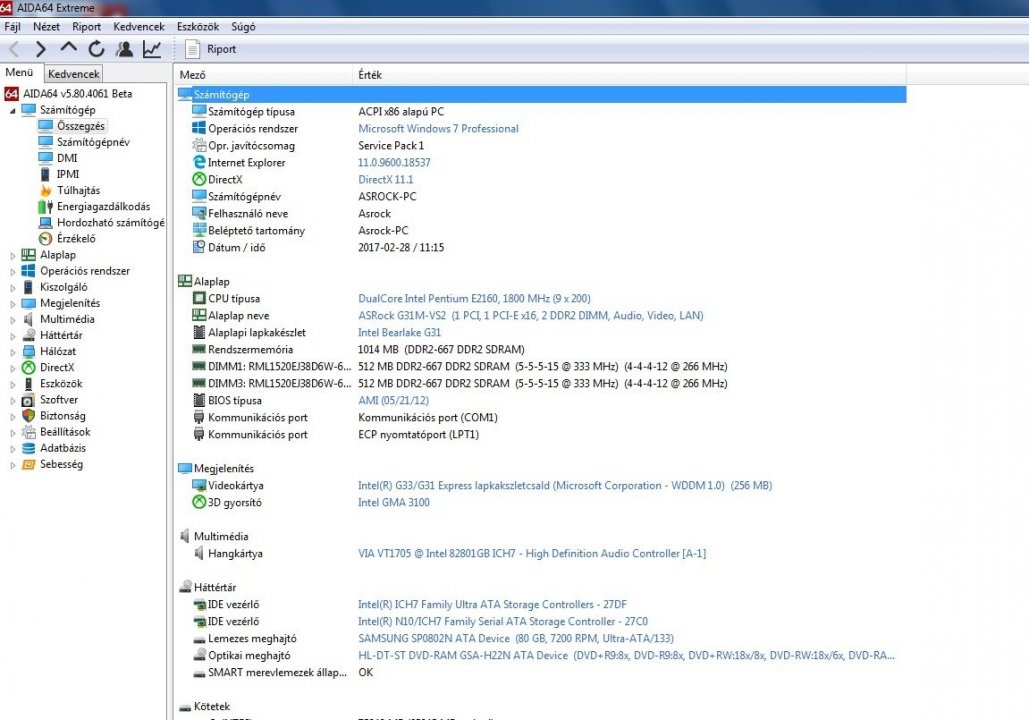Expand the Multimédia tree node

(x=12, y=320)
